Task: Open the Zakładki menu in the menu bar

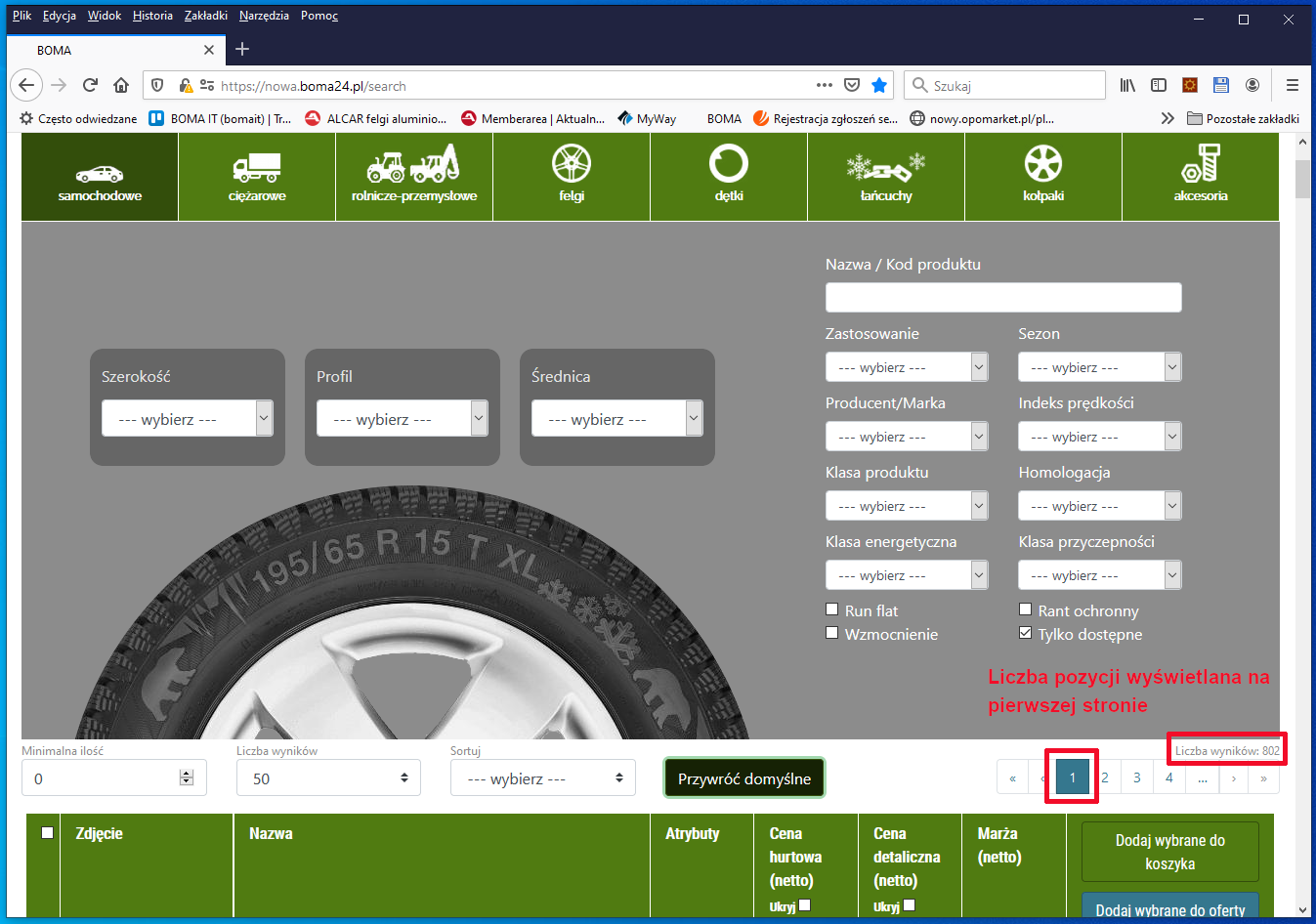Action: point(205,16)
